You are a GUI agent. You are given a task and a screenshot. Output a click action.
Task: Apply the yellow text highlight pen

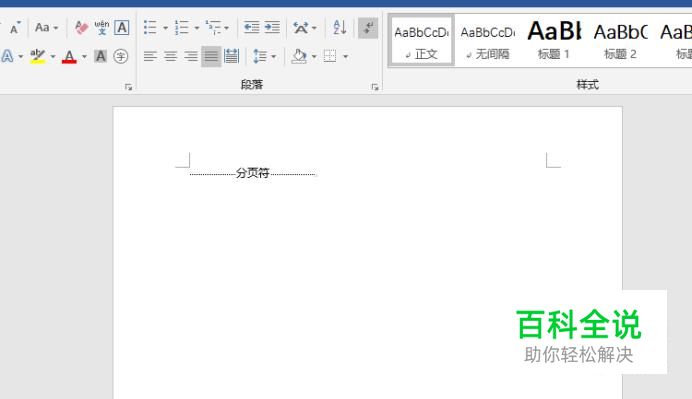[38, 56]
